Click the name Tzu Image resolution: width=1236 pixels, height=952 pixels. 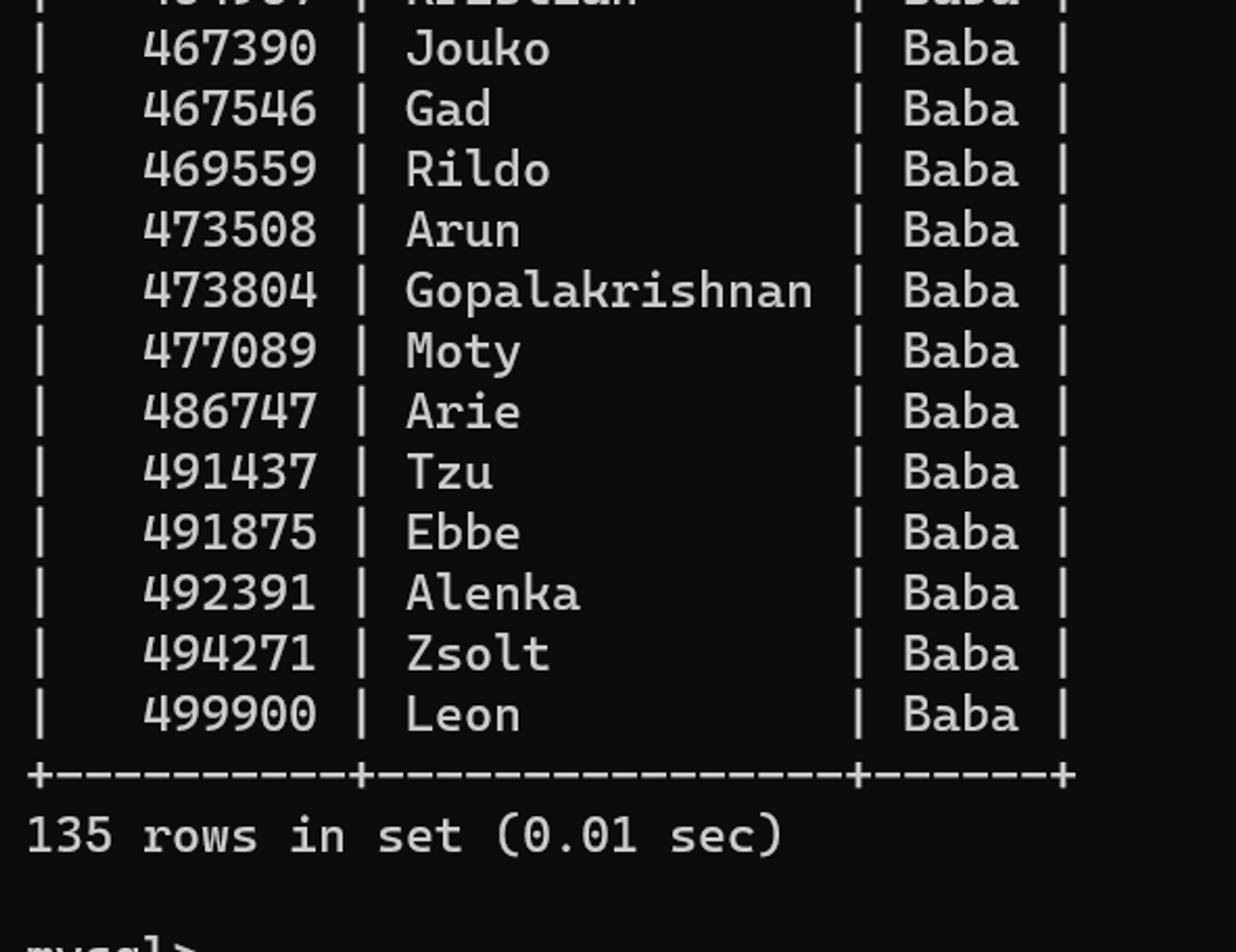tap(449, 473)
